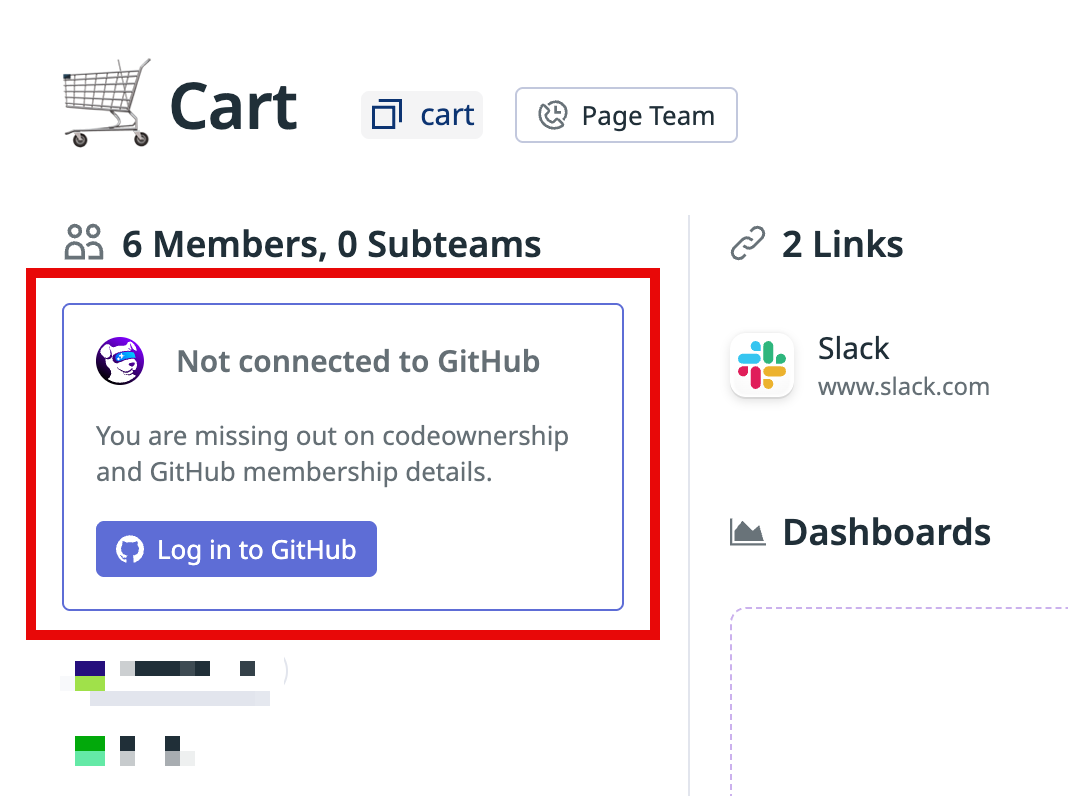Open the Slack link title
1068x796 pixels.
tap(853, 348)
